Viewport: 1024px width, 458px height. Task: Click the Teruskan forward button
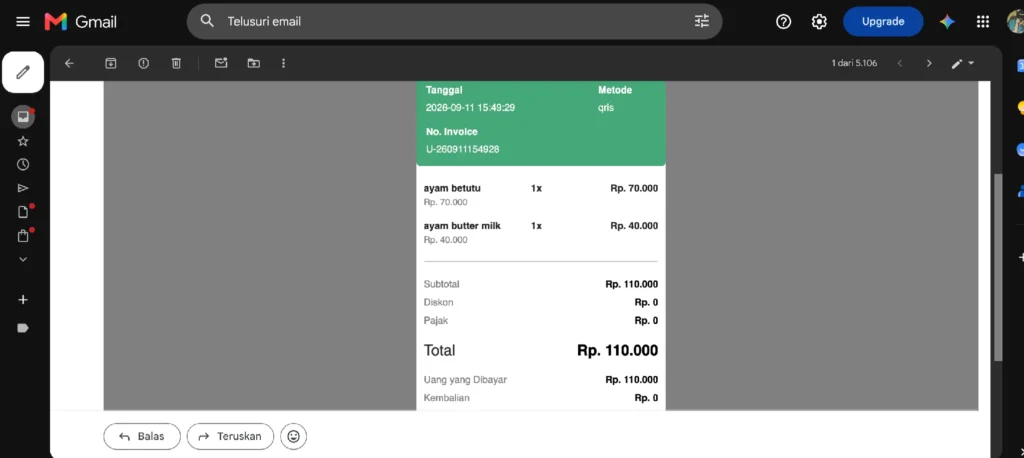pyautogui.click(x=230, y=436)
